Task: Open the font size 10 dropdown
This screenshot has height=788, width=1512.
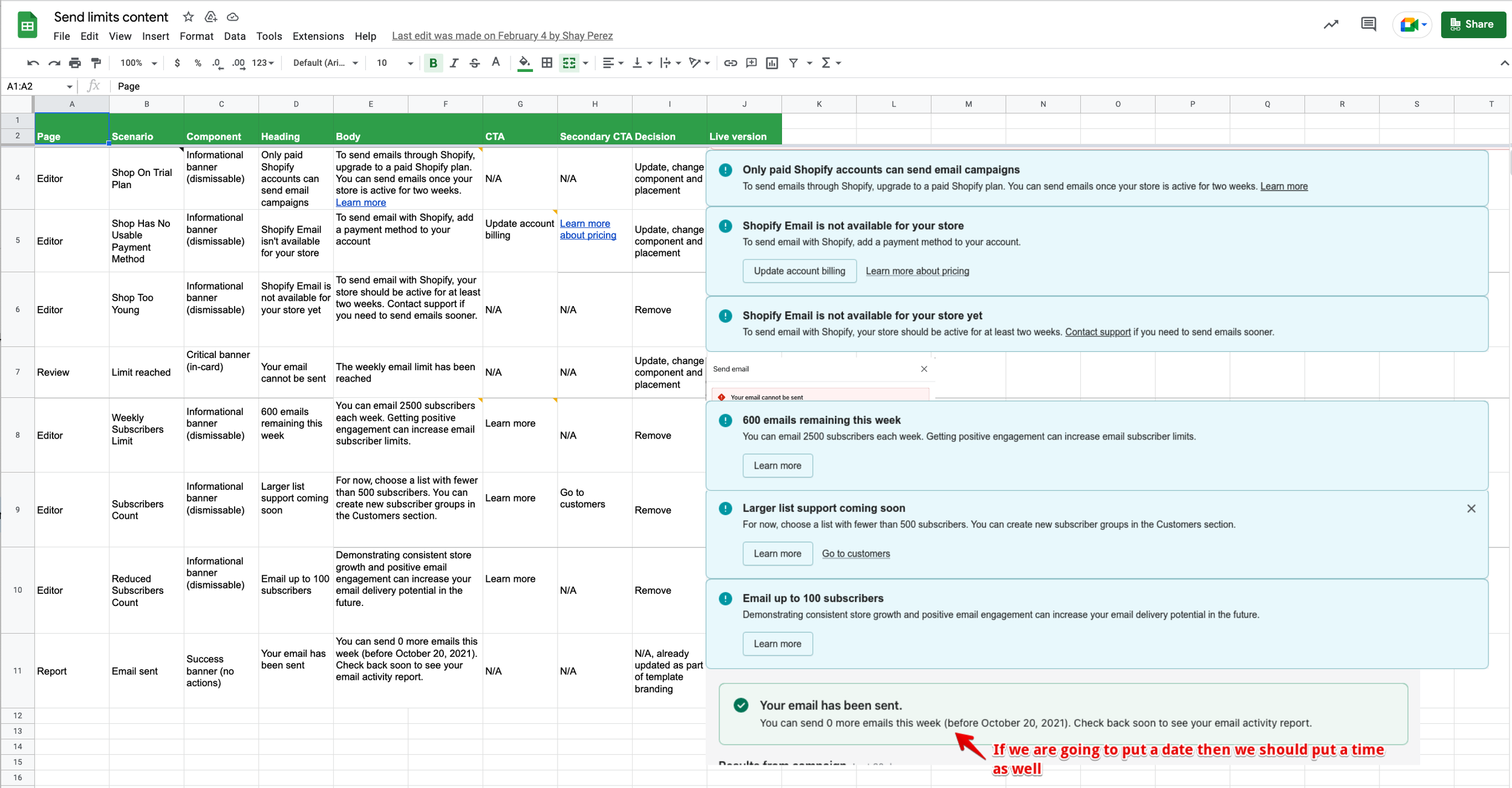Action: (394, 63)
